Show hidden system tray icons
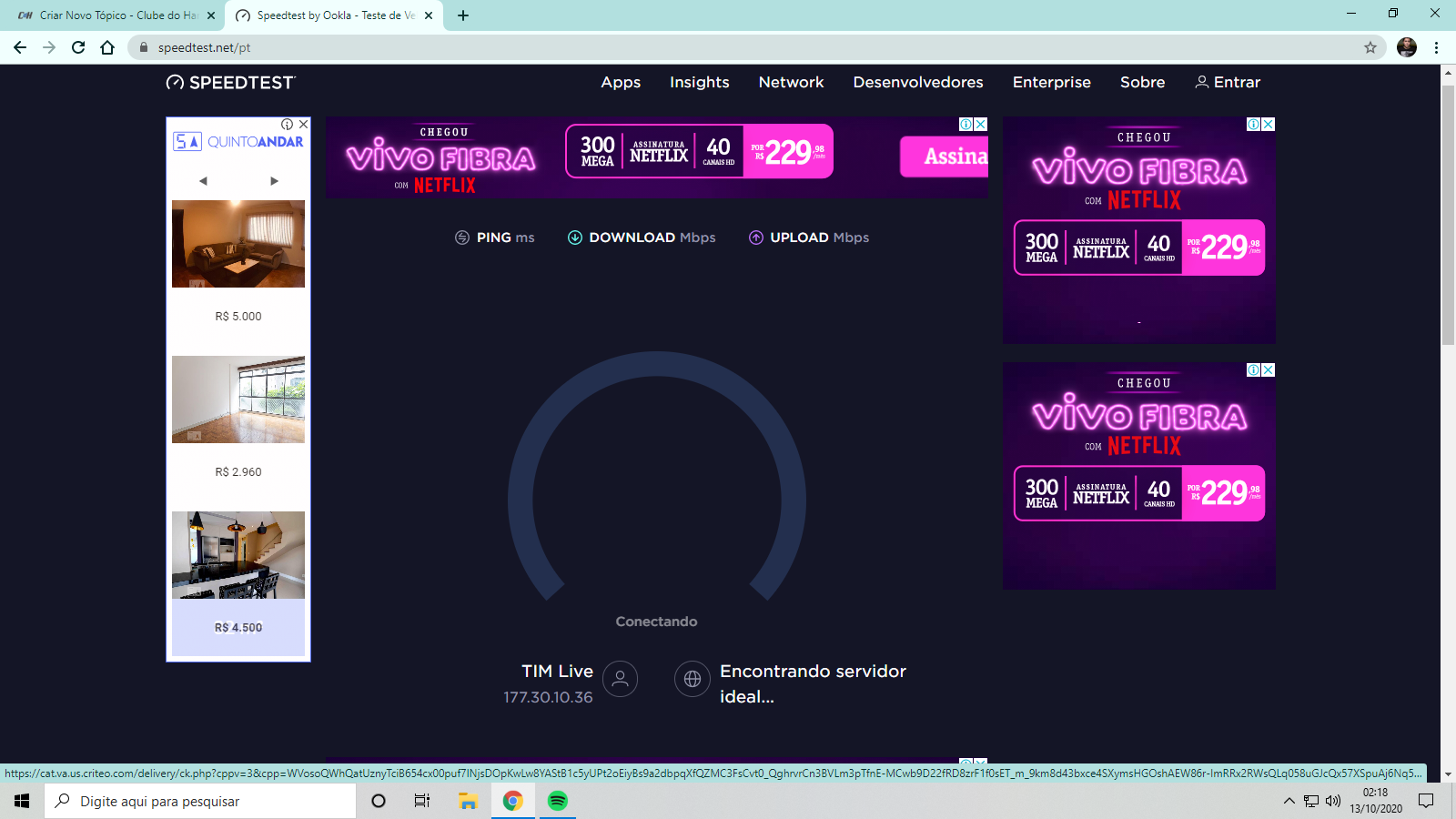Screen dimensions: 1456x819 click(1289, 801)
